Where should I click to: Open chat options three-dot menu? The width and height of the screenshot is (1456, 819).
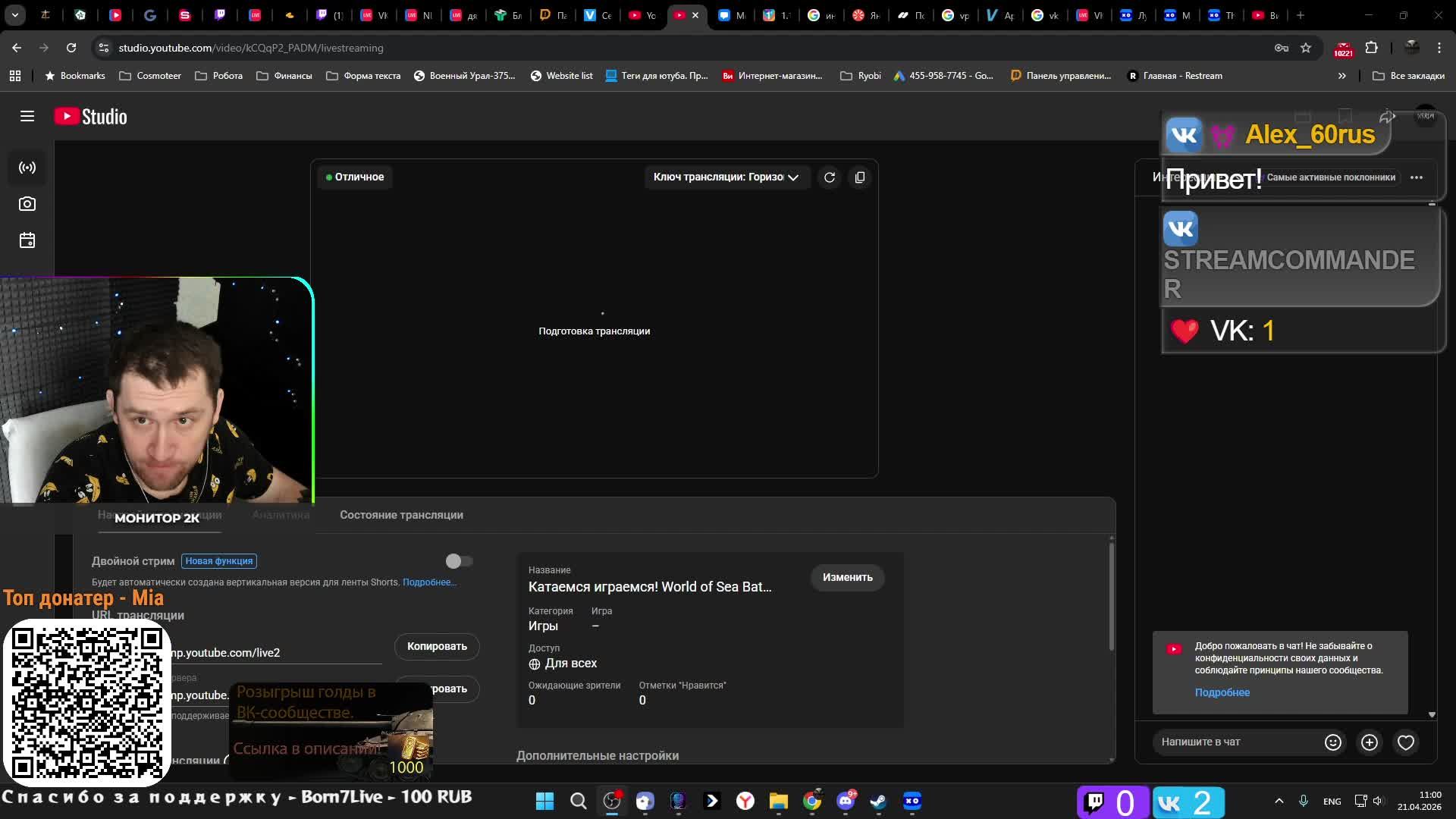click(1417, 177)
